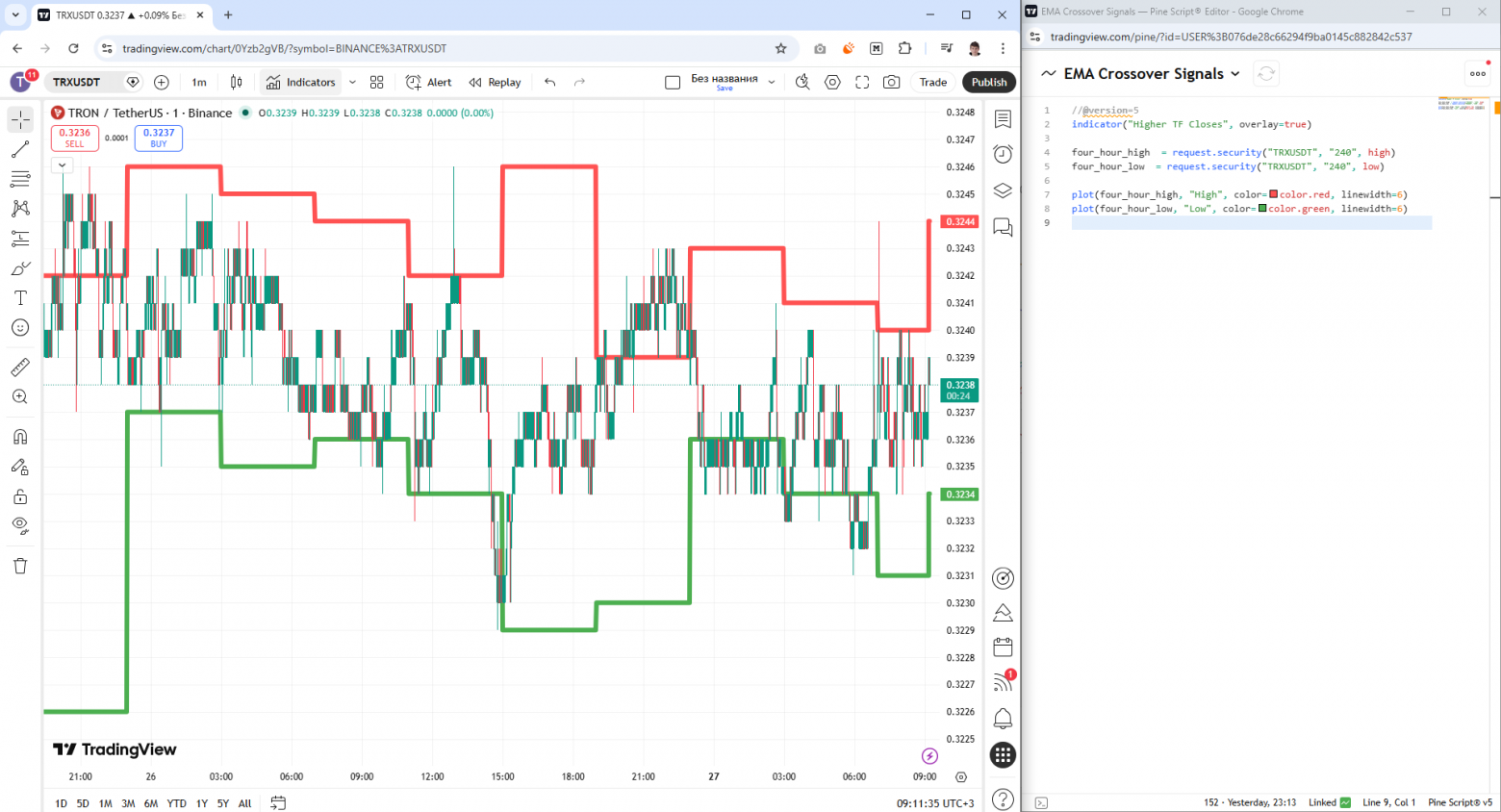Click the red color.red swatch in code

[x=1274, y=194]
